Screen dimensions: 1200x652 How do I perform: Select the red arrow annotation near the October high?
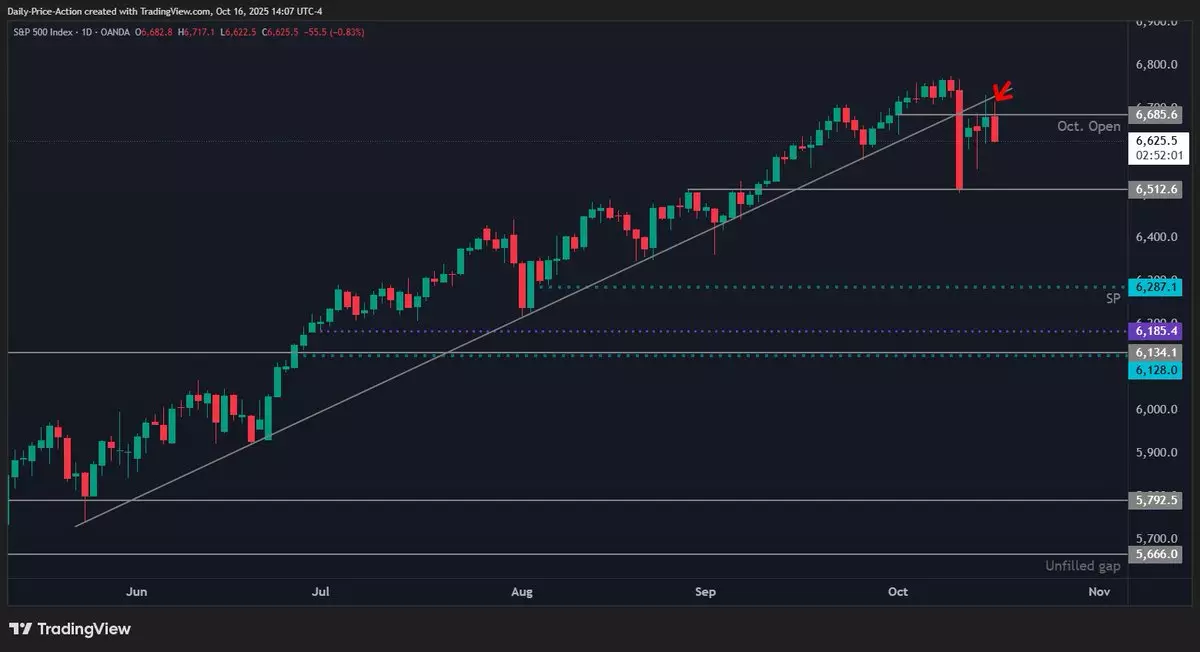(1002, 93)
